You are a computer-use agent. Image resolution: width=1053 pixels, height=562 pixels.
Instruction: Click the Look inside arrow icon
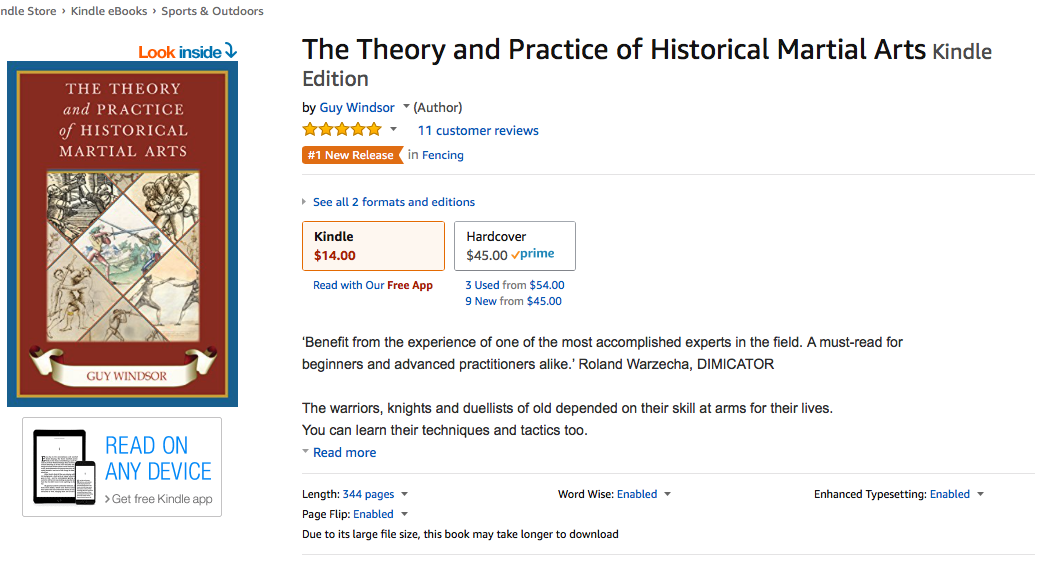click(x=231, y=51)
